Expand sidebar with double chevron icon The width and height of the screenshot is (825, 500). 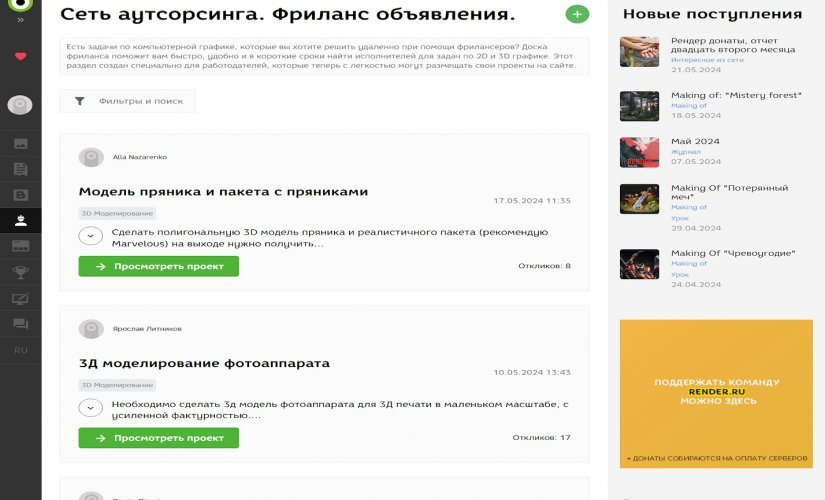click(x=21, y=20)
